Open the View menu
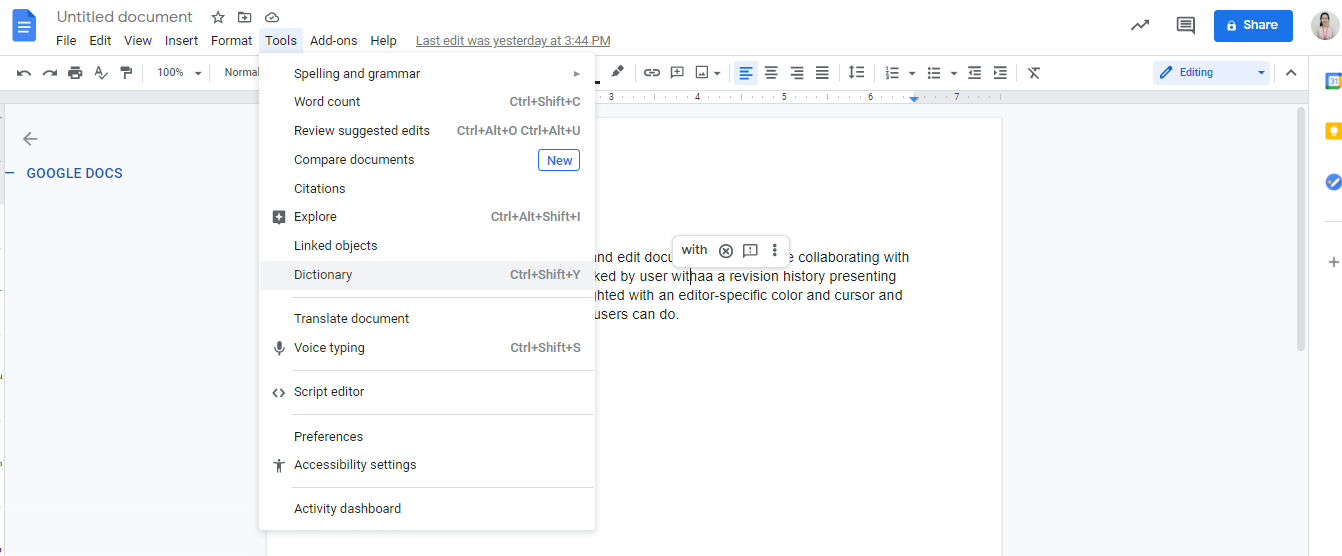This screenshot has width=1342, height=556. (138, 41)
